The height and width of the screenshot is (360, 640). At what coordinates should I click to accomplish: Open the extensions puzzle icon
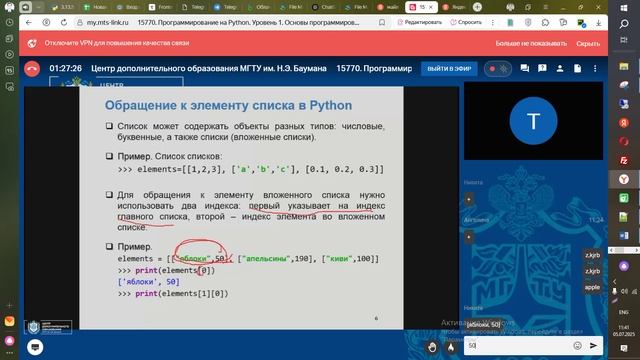click(x=545, y=23)
